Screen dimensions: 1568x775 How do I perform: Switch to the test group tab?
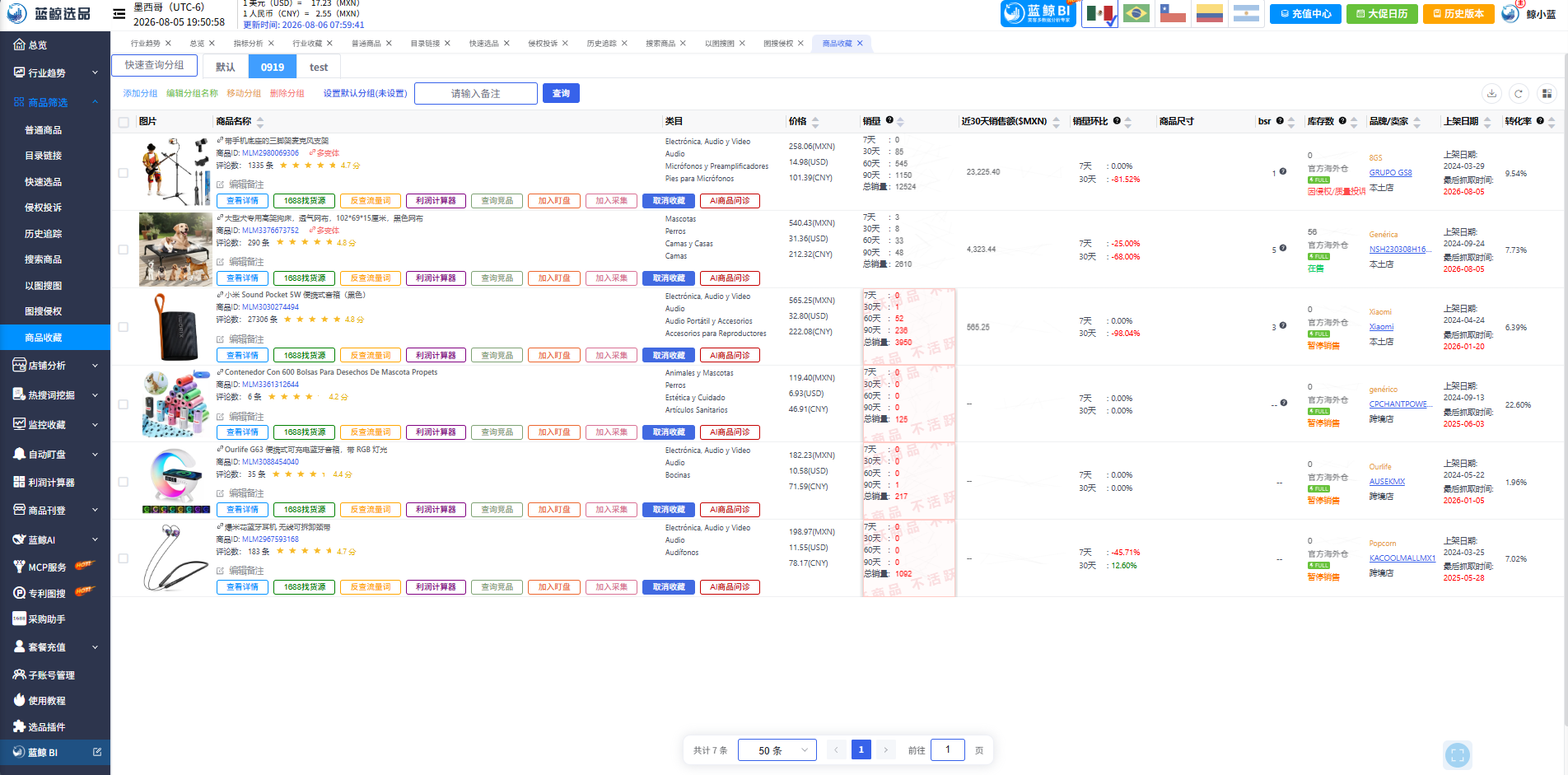point(319,68)
